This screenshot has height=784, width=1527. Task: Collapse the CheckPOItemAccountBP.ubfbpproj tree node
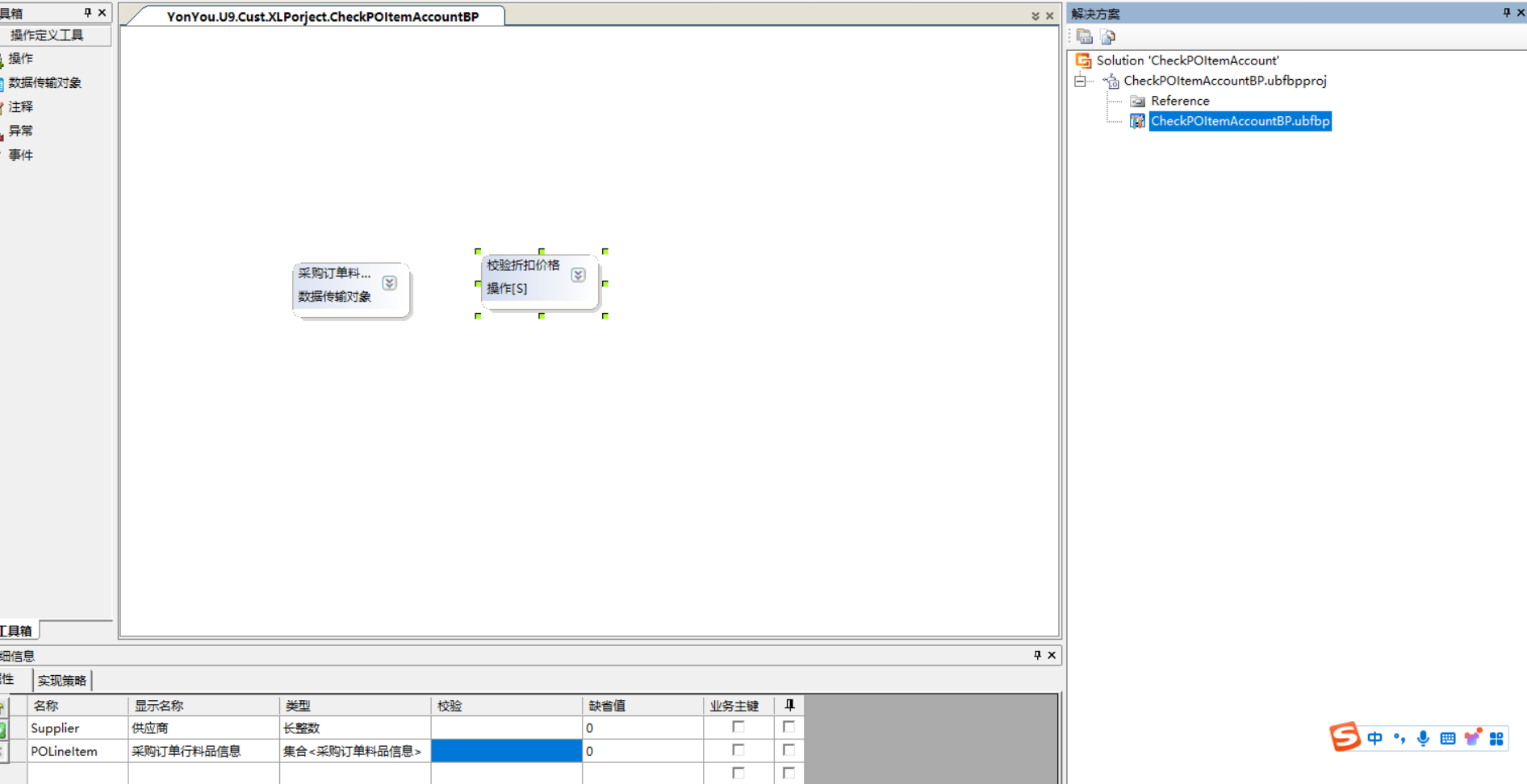pos(1080,81)
